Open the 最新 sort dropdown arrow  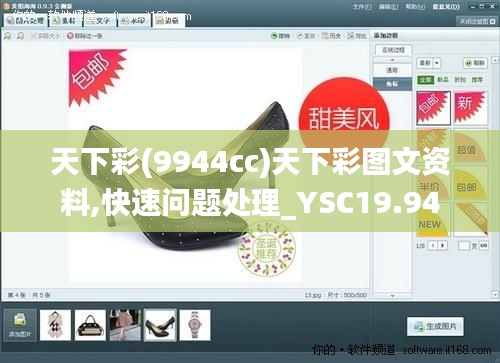pos(437,63)
